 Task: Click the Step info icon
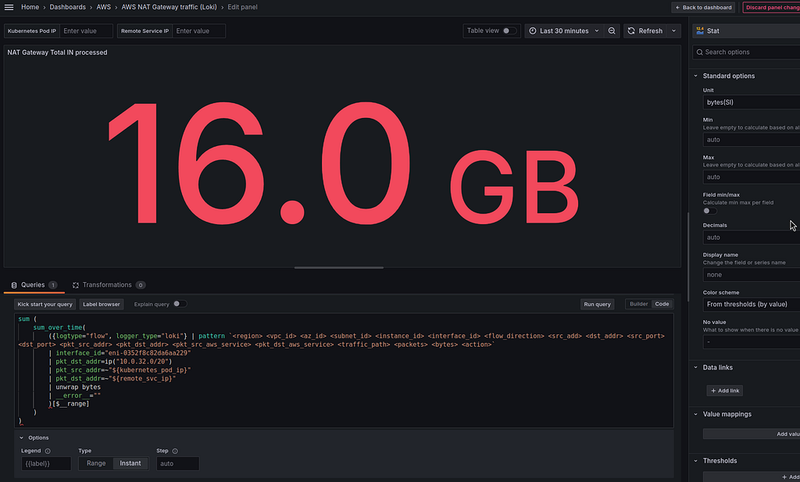pos(175,451)
